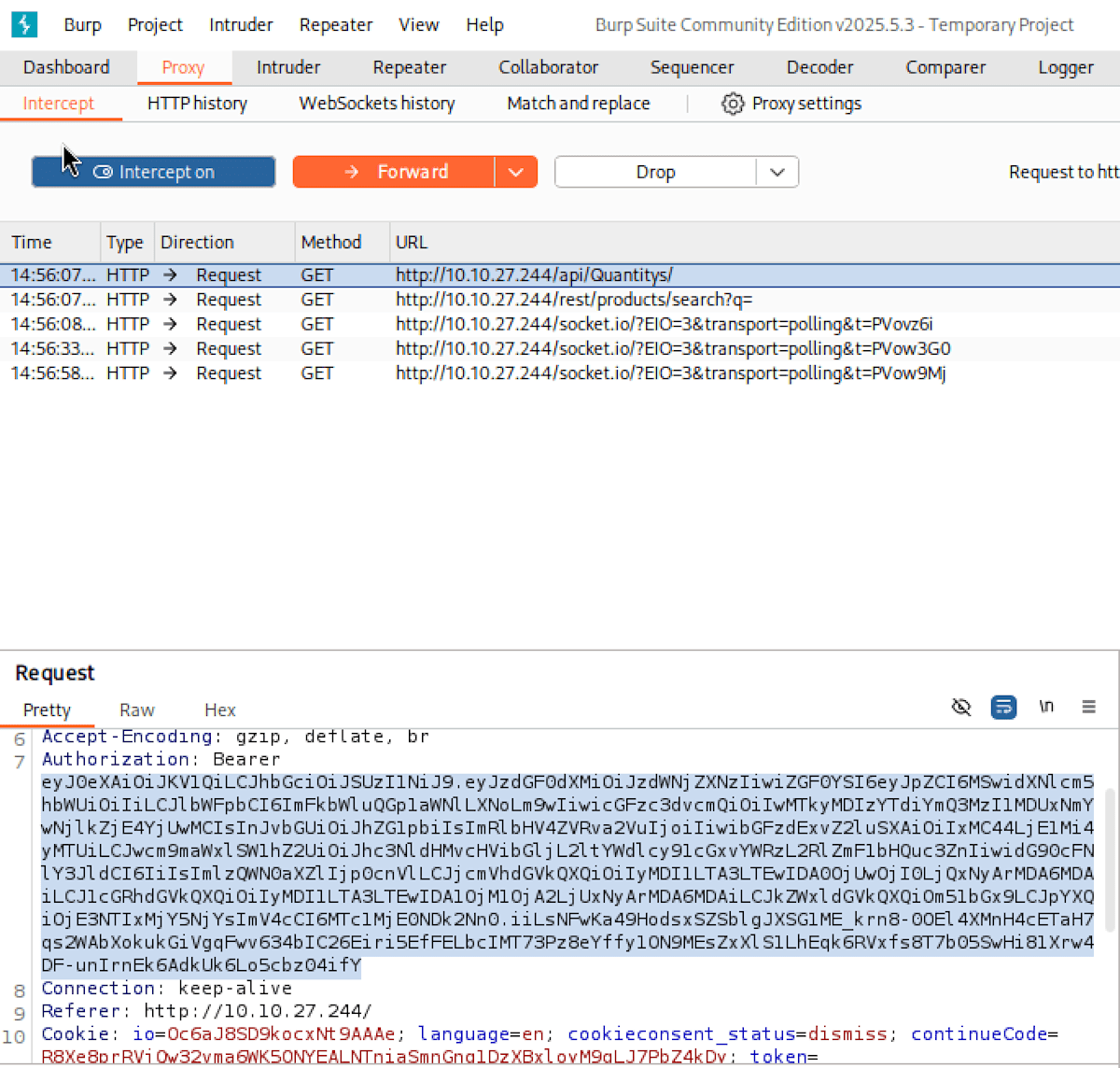
Task: Click the Cookie header line
Action: pos(550,1034)
